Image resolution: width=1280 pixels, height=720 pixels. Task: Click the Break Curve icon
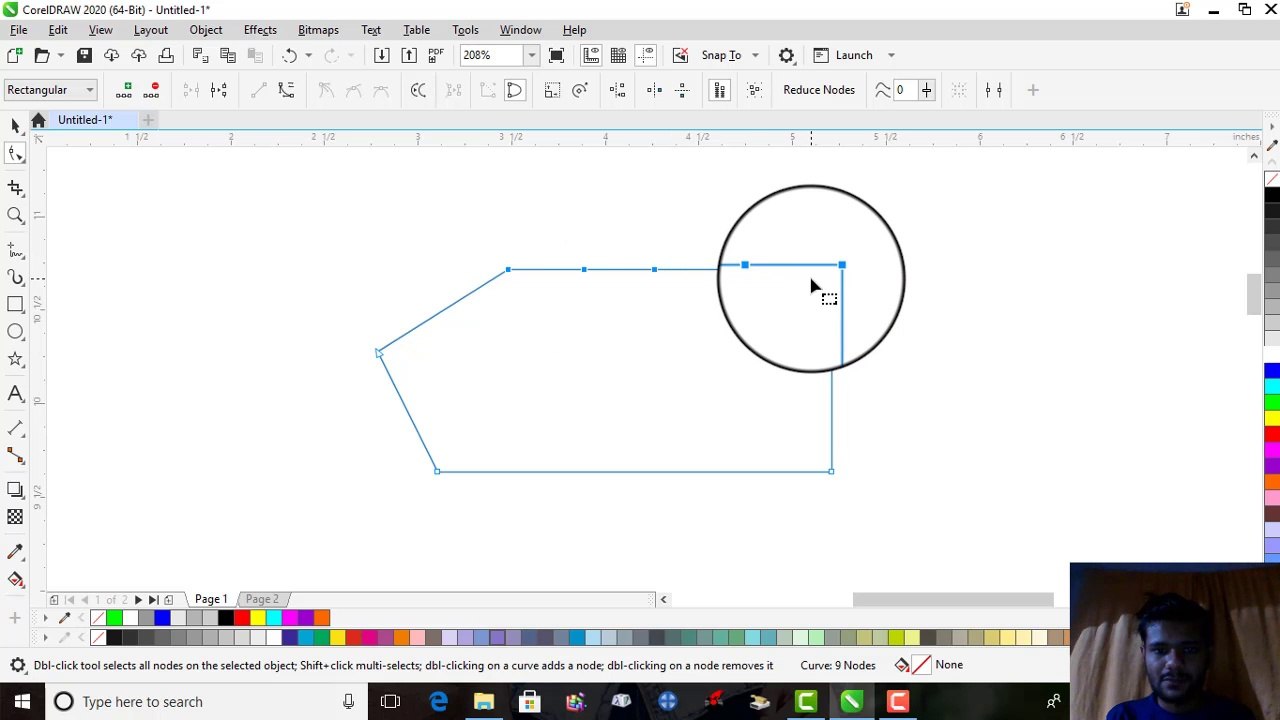pos(219,90)
